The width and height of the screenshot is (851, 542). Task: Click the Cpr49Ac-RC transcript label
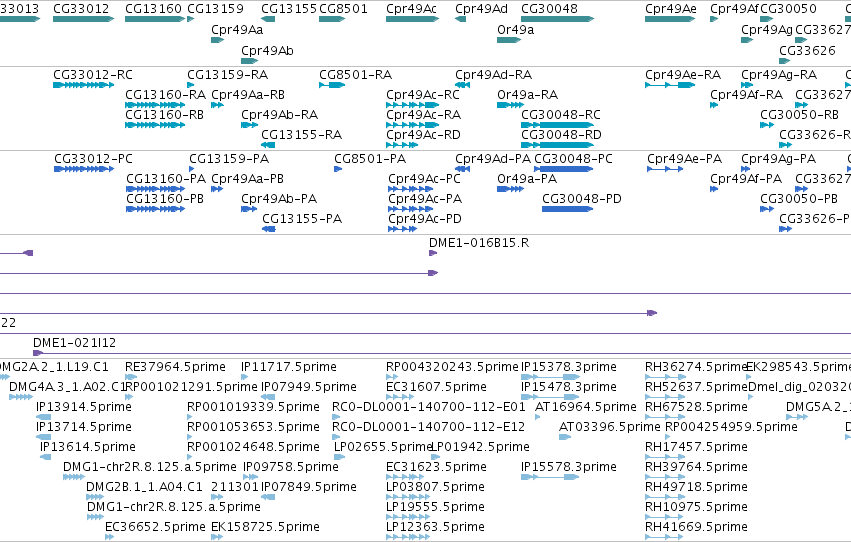click(x=423, y=95)
